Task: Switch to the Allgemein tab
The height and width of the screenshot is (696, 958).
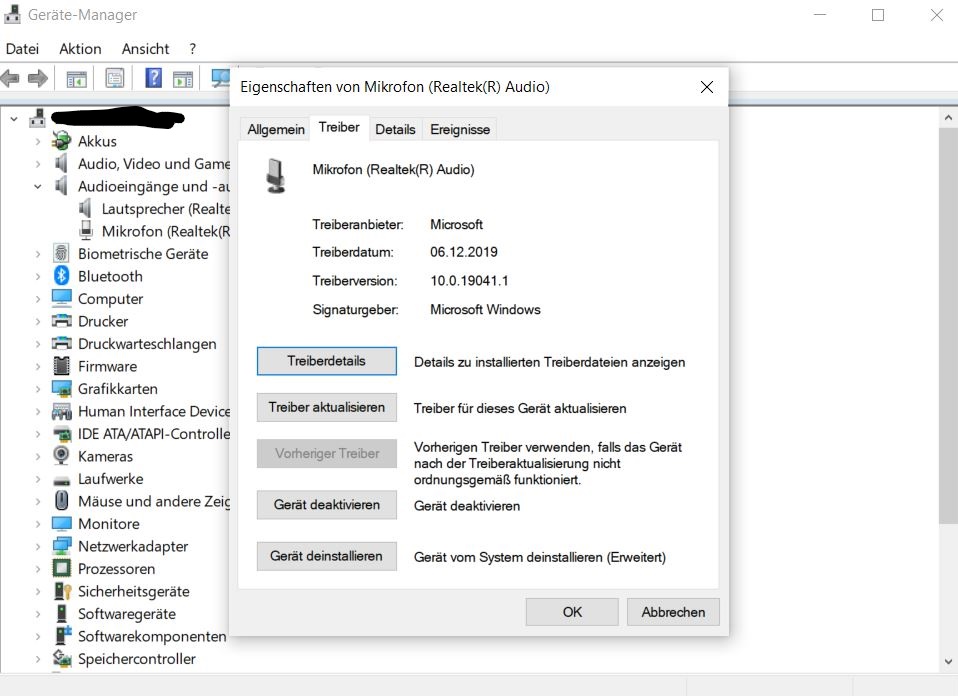Action: coord(276,130)
